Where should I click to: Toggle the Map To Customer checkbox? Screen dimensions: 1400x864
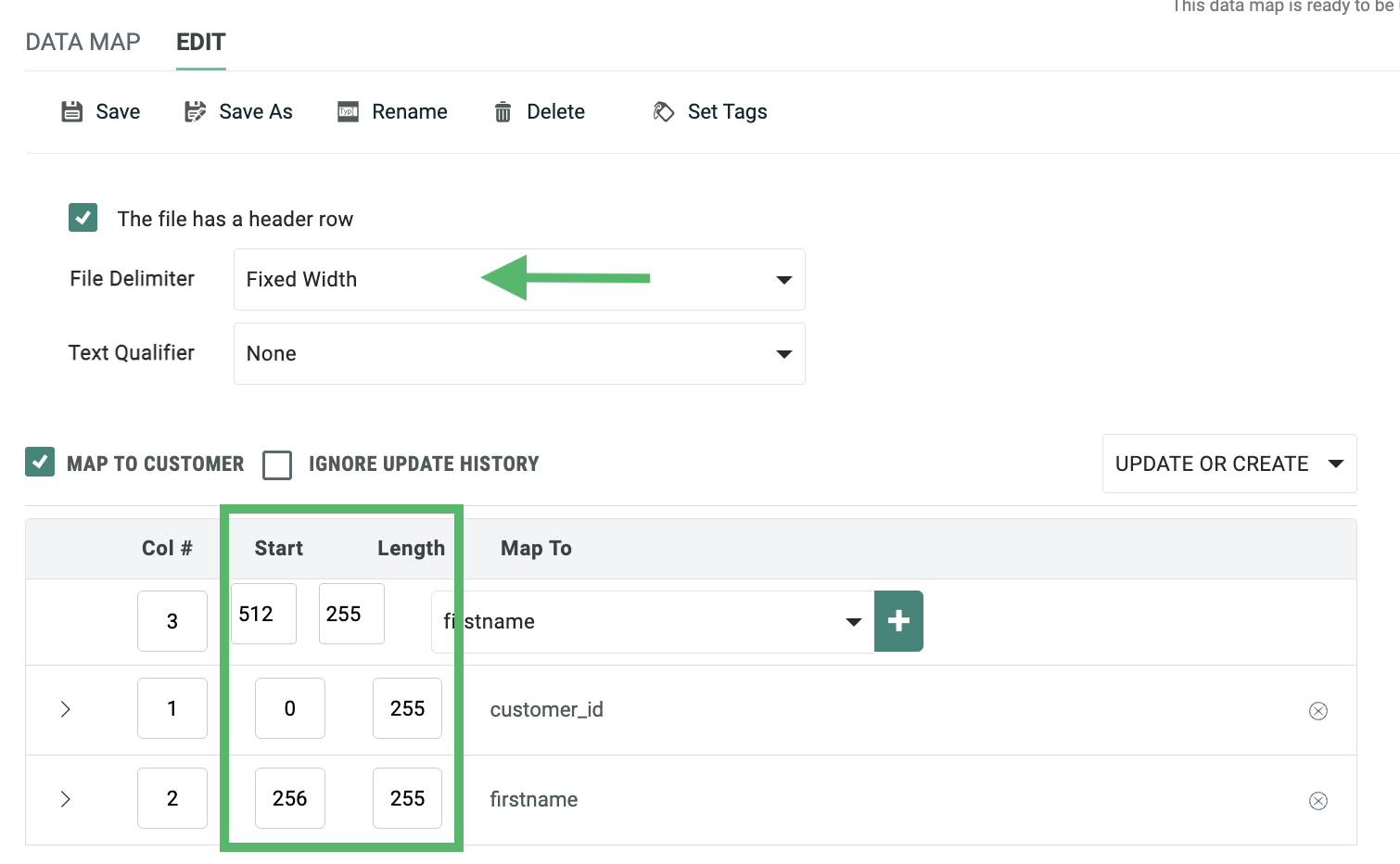tap(40, 462)
